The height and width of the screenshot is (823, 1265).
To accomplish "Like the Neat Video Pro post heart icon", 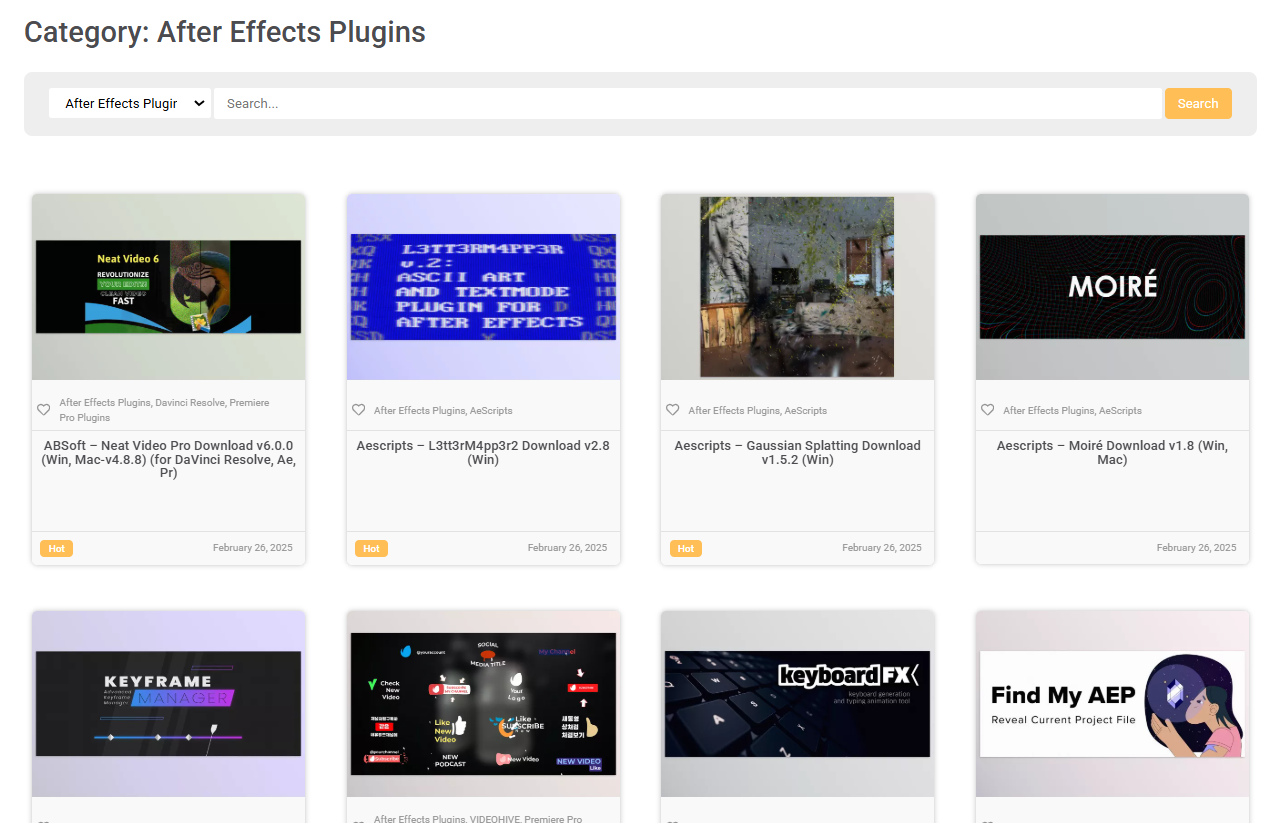I will (44, 410).
